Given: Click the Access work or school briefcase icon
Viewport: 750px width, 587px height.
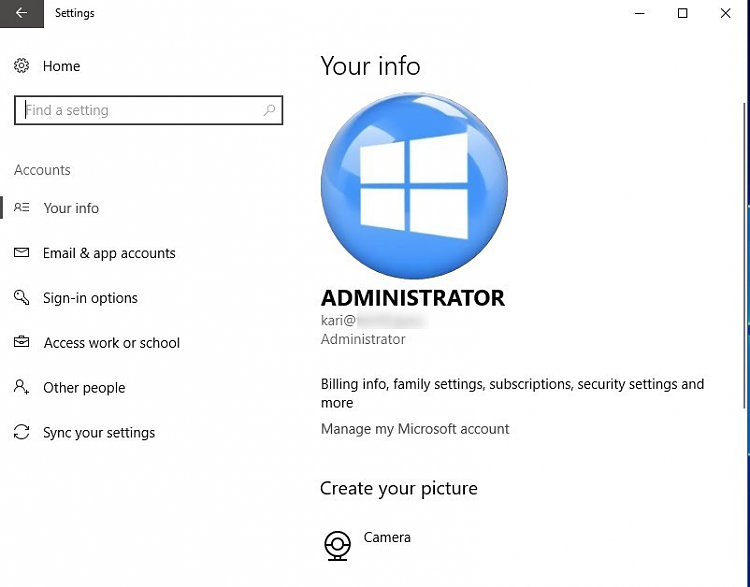Looking at the screenshot, I should (x=22, y=342).
